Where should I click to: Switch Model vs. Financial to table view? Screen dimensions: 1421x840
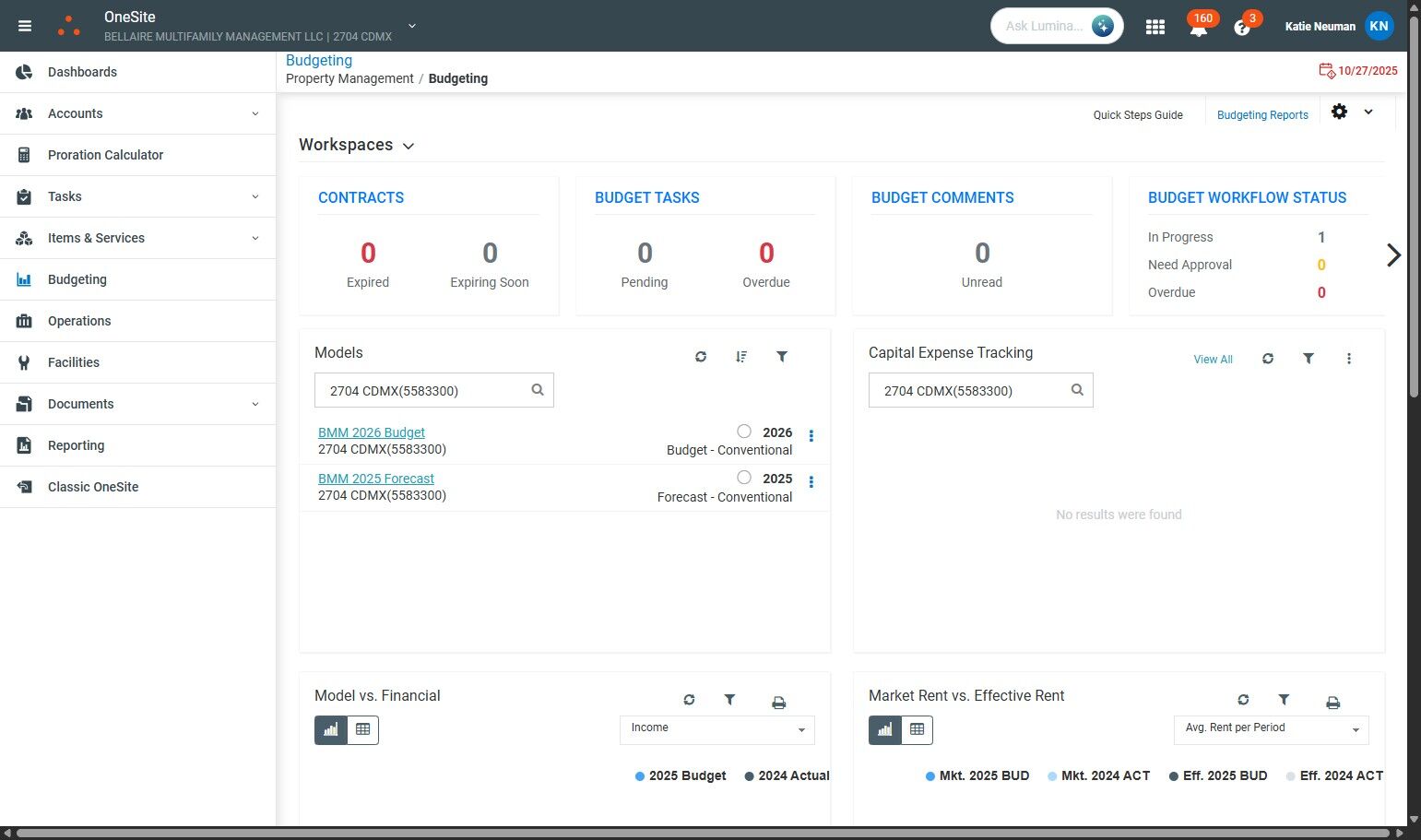point(362,729)
